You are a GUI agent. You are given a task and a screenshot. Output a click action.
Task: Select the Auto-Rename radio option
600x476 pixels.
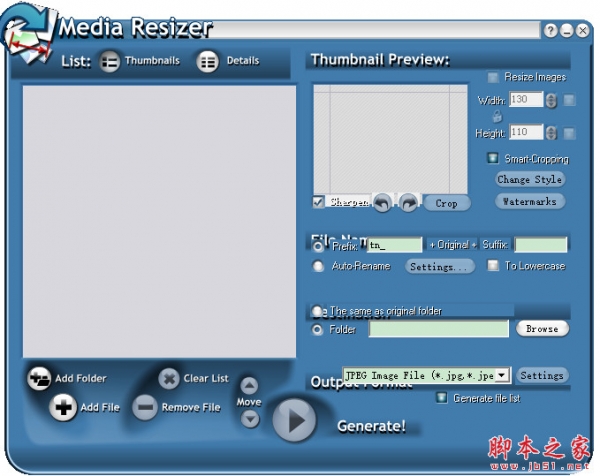point(318,266)
